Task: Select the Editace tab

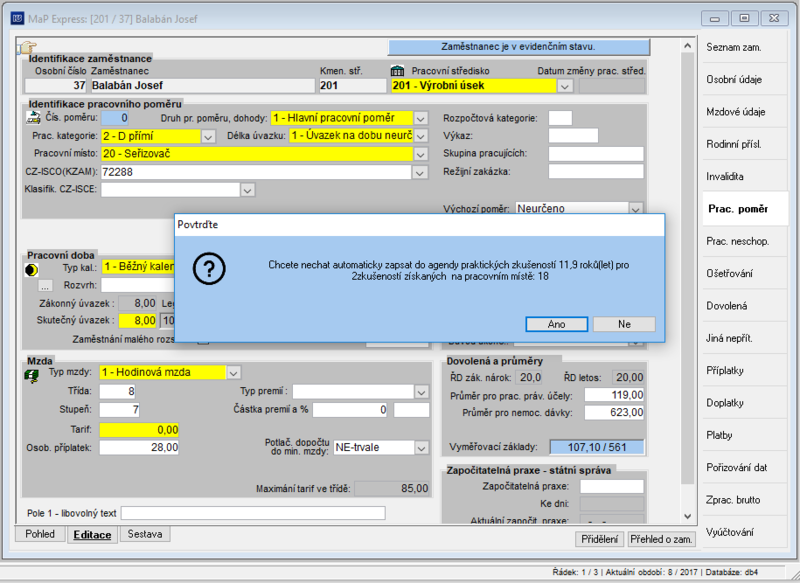Action: (92, 535)
